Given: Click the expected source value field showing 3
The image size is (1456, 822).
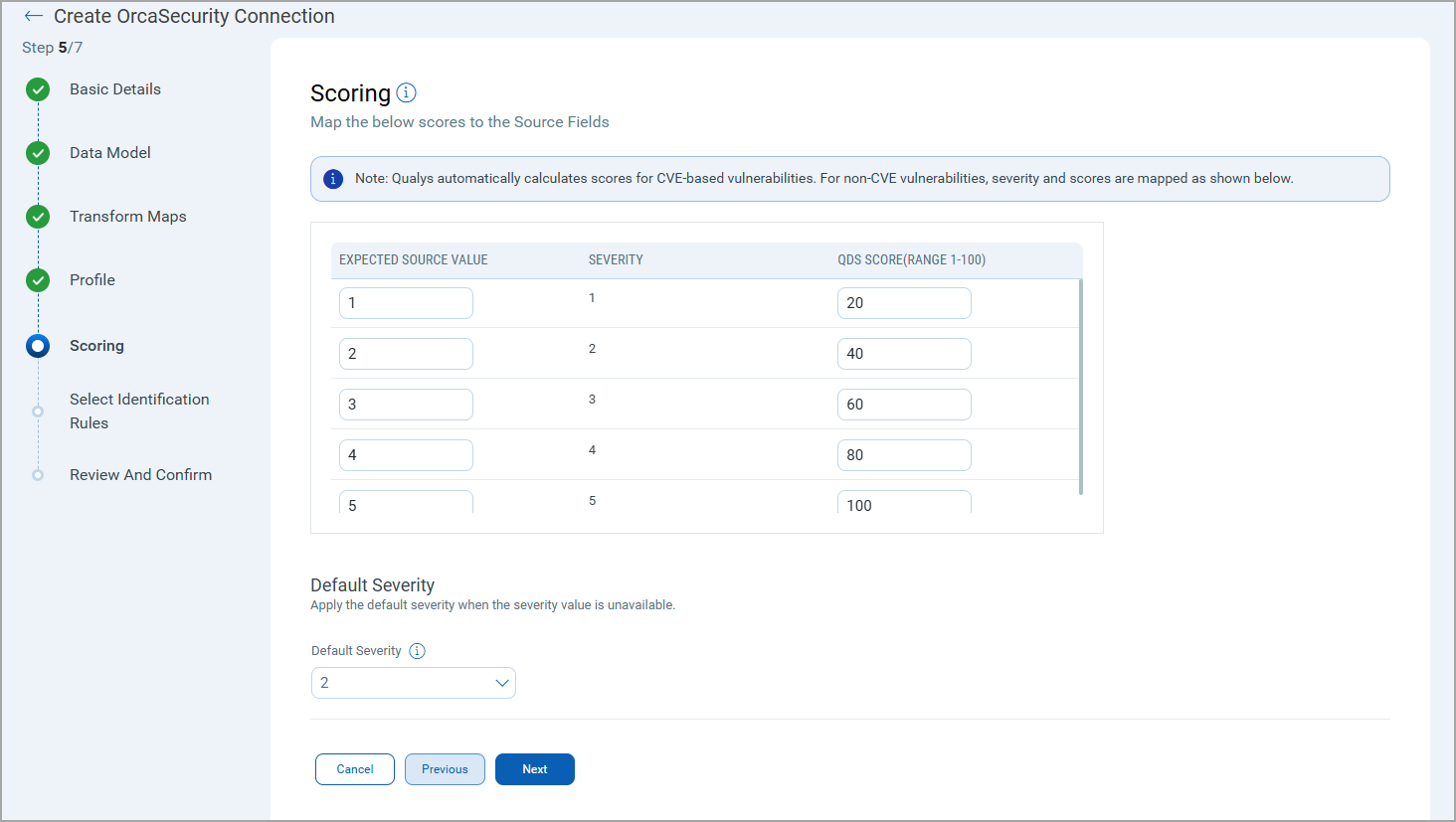Looking at the screenshot, I should coord(406,405).
